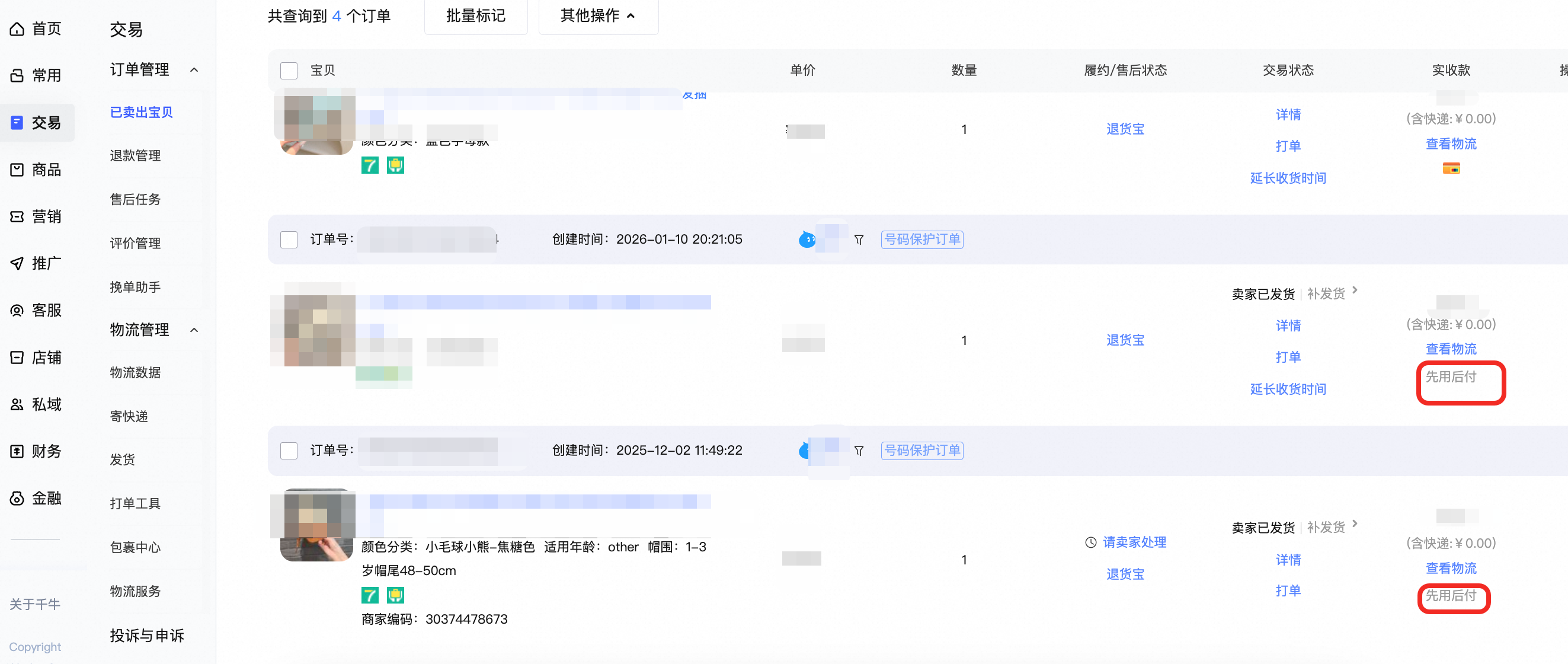The height and width of the screenshot is (664, 1568).
Task: Click the flag icon beside order created 2026-01-10
Action: 859,240
